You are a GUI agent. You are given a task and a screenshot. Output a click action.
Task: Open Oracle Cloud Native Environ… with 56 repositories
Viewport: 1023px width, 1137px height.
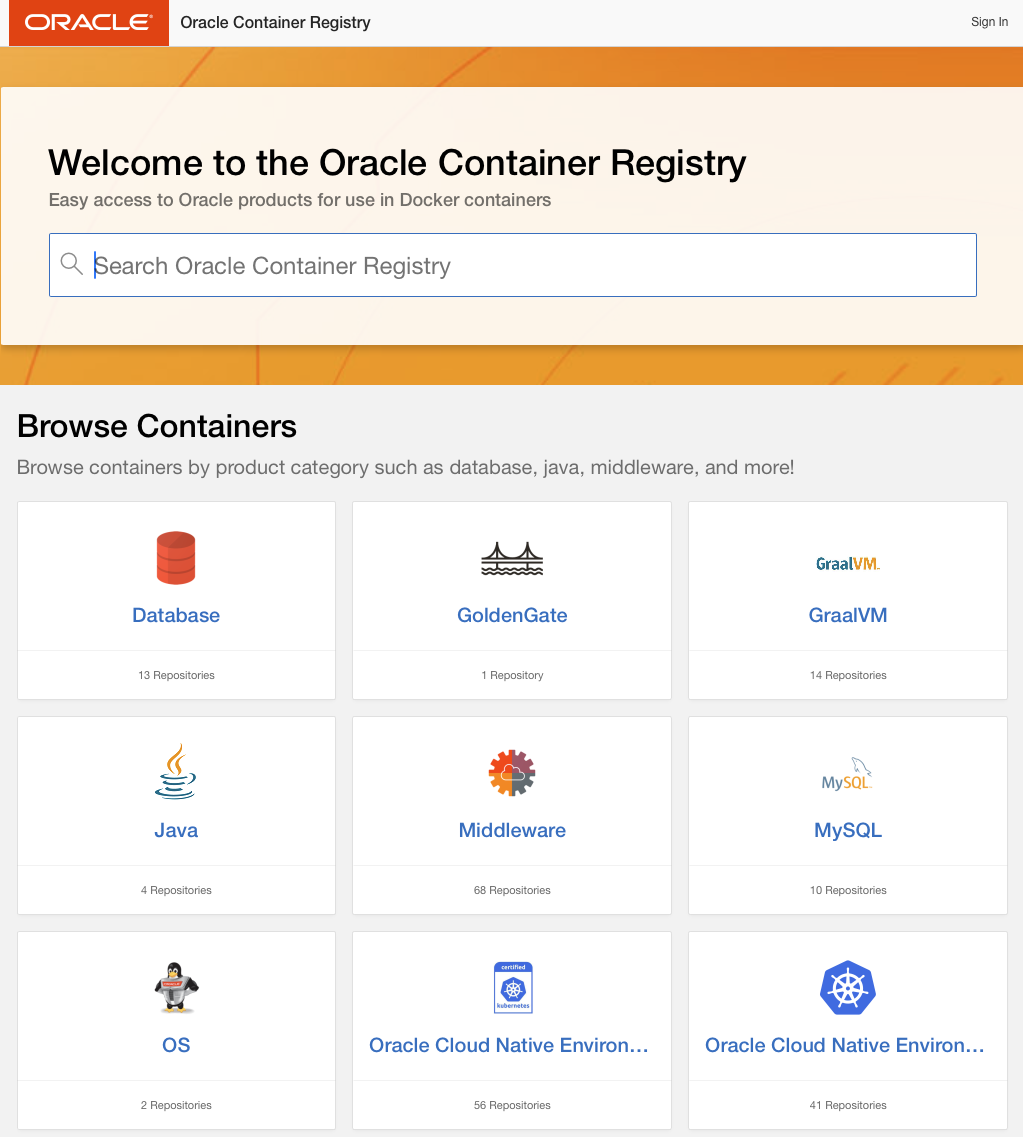[x=508, y=1045]
